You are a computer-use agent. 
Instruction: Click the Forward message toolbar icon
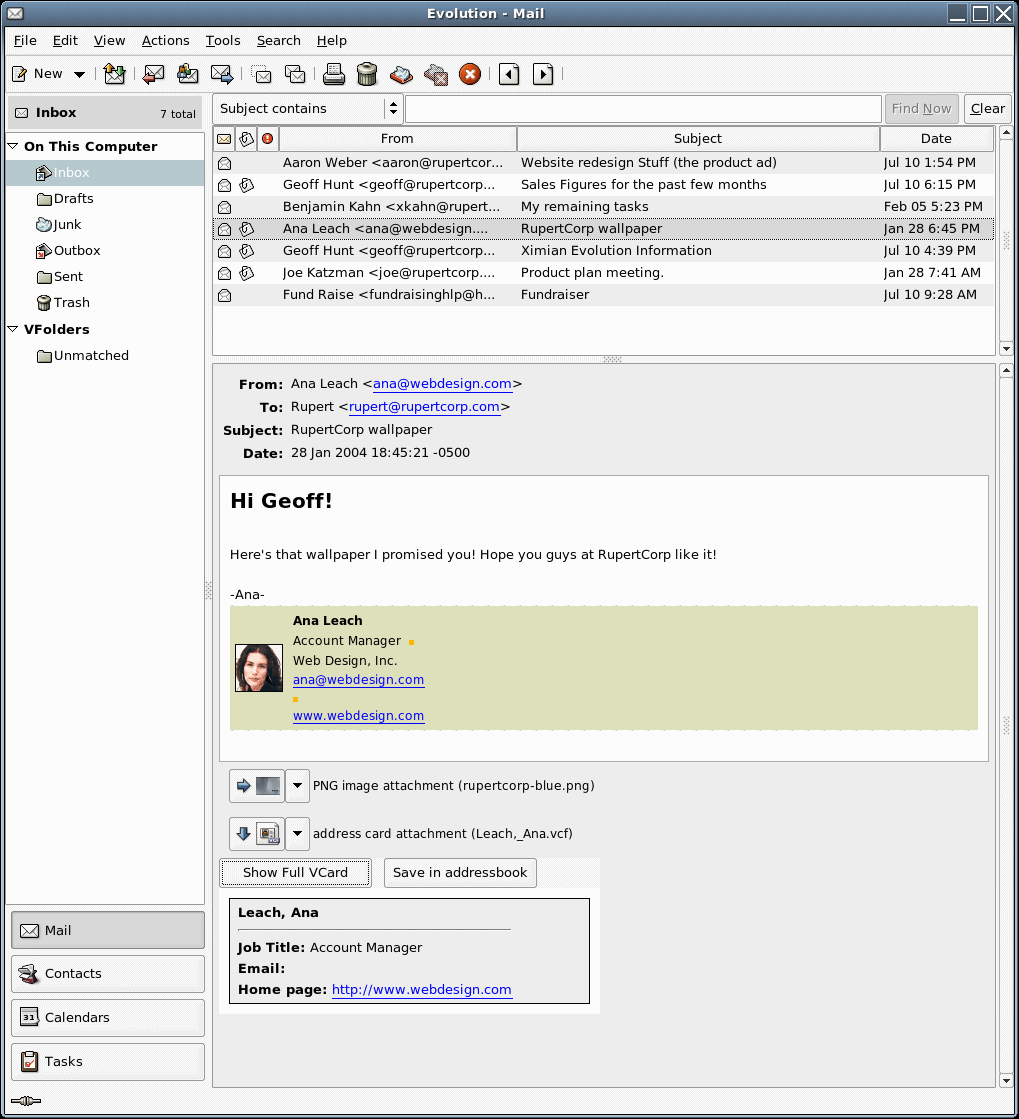click(x=221, y=74)
